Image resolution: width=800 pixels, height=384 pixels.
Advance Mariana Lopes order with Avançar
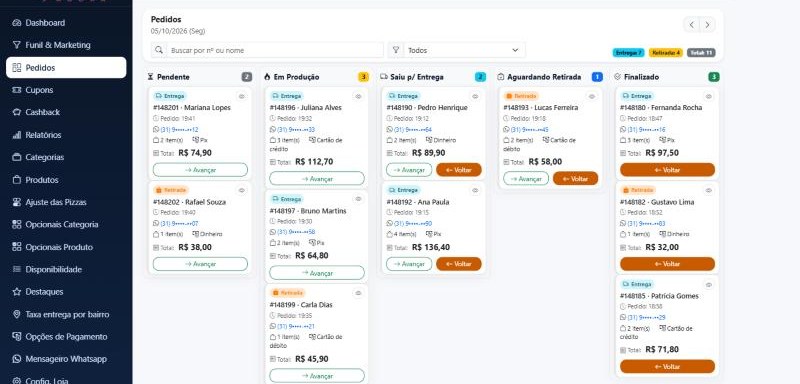pos(201,170)
